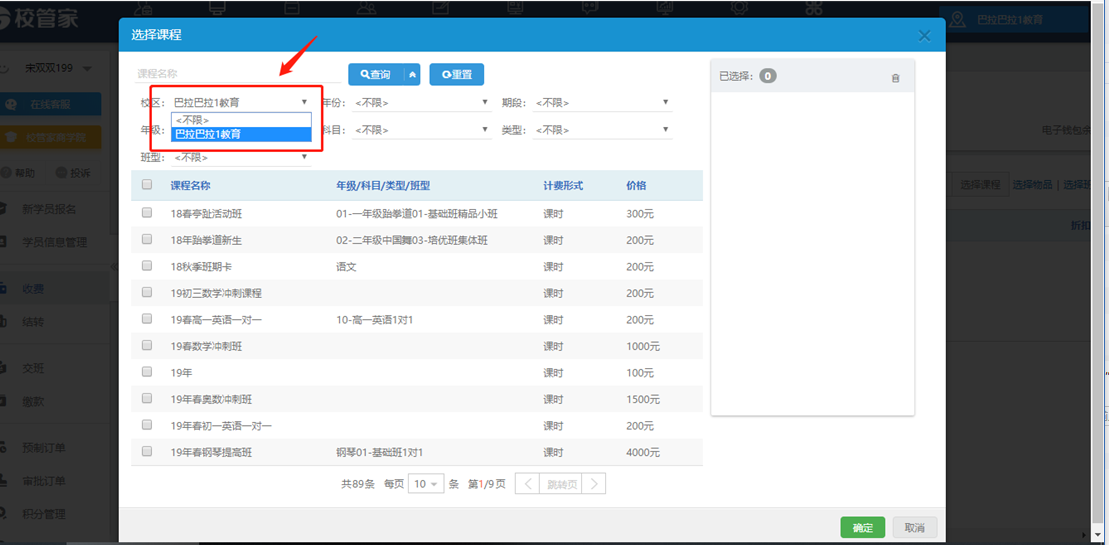Viewport: 1109px width, 545px height.
Task: Collapse filters with the double-chevron next to 查询
Action: point(413,74)
